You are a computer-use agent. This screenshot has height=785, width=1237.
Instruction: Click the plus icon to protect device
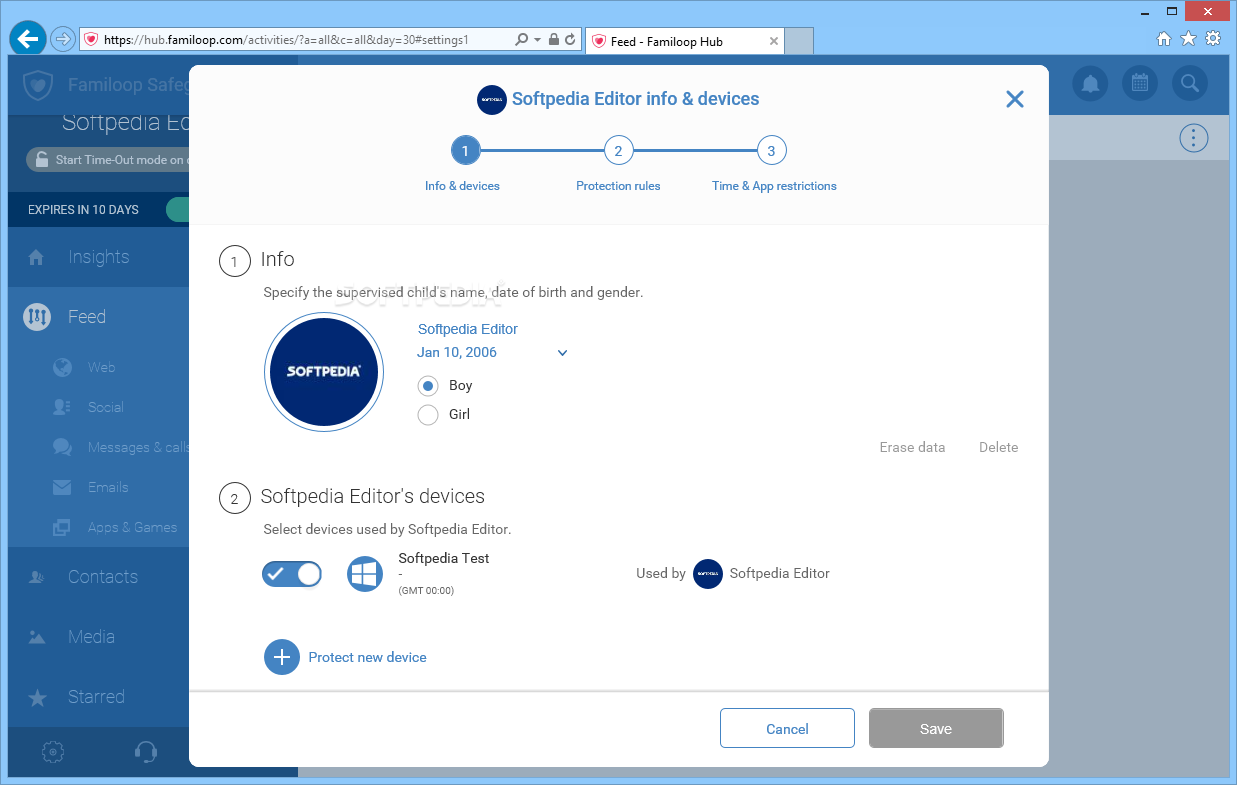(282, 657)
